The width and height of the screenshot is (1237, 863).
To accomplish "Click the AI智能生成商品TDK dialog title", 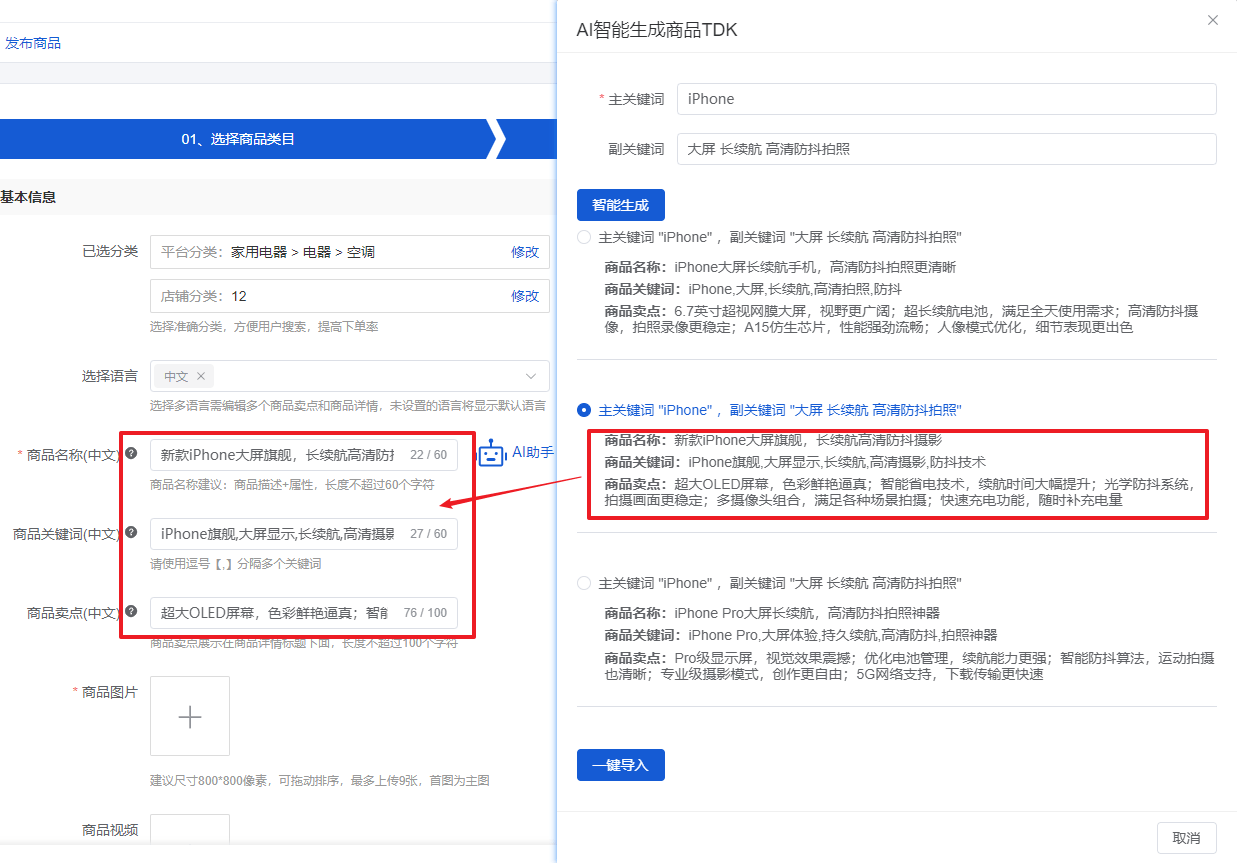I will click(x=657, y=30).
